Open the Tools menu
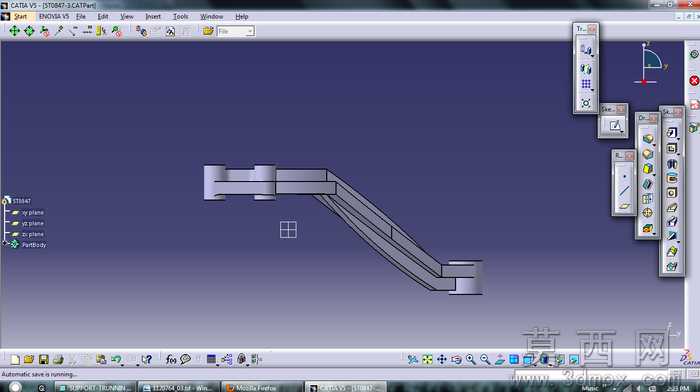700x392 pixels. tap(180, 17)
